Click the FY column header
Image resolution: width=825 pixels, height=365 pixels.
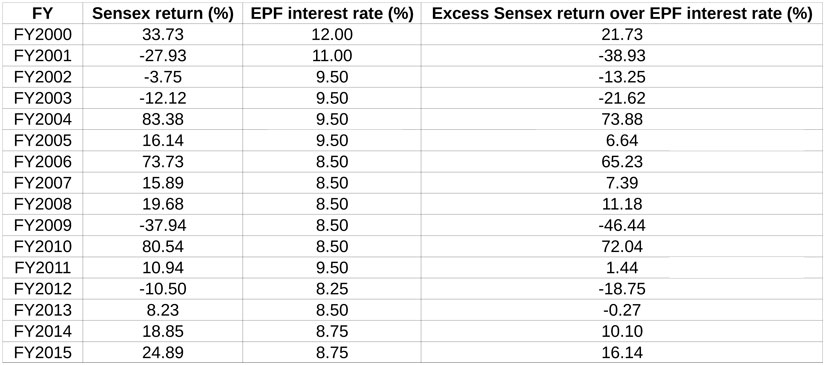(42, 14)
